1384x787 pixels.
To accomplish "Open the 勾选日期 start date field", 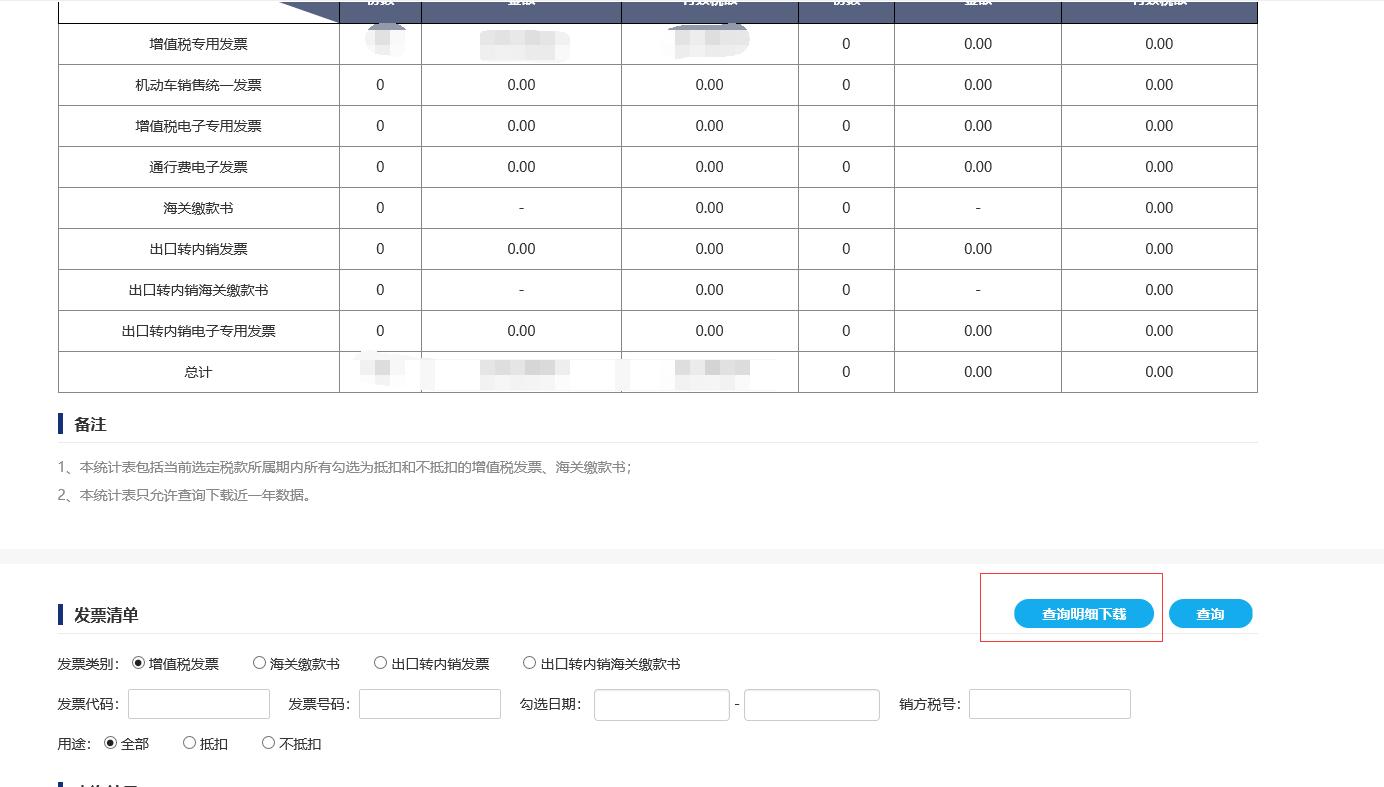I will tap(661, 704).
